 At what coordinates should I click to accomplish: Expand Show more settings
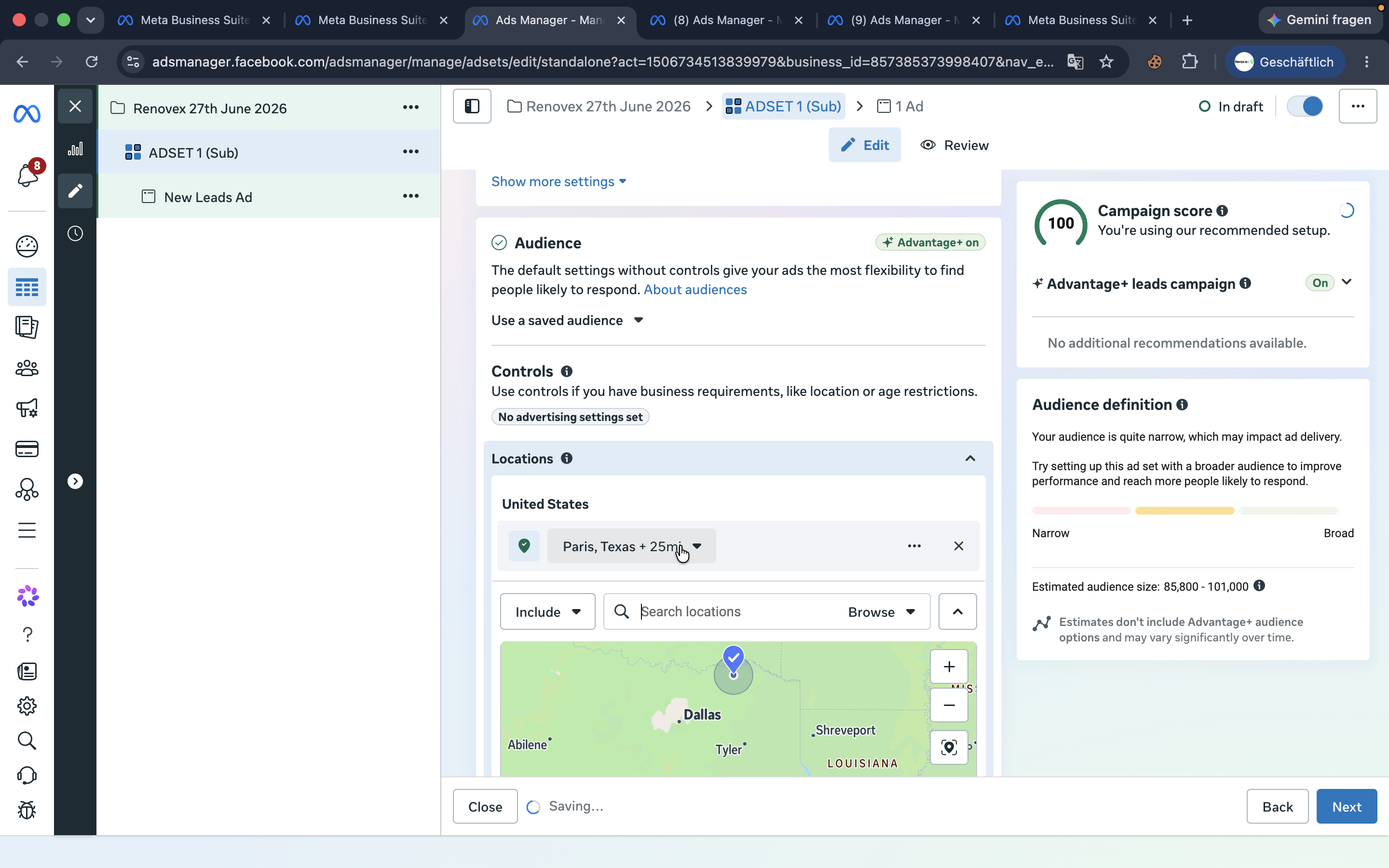coord(558,181)
